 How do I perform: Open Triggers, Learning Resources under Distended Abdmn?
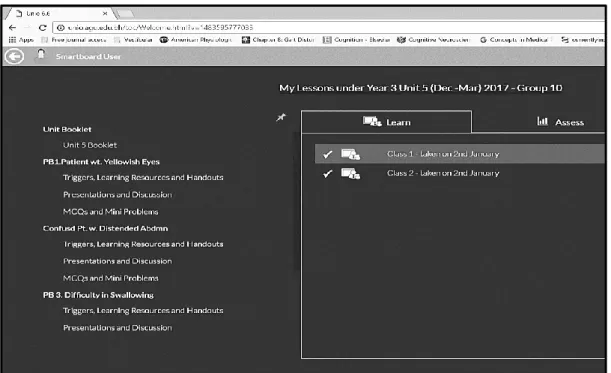coord(143,244)
